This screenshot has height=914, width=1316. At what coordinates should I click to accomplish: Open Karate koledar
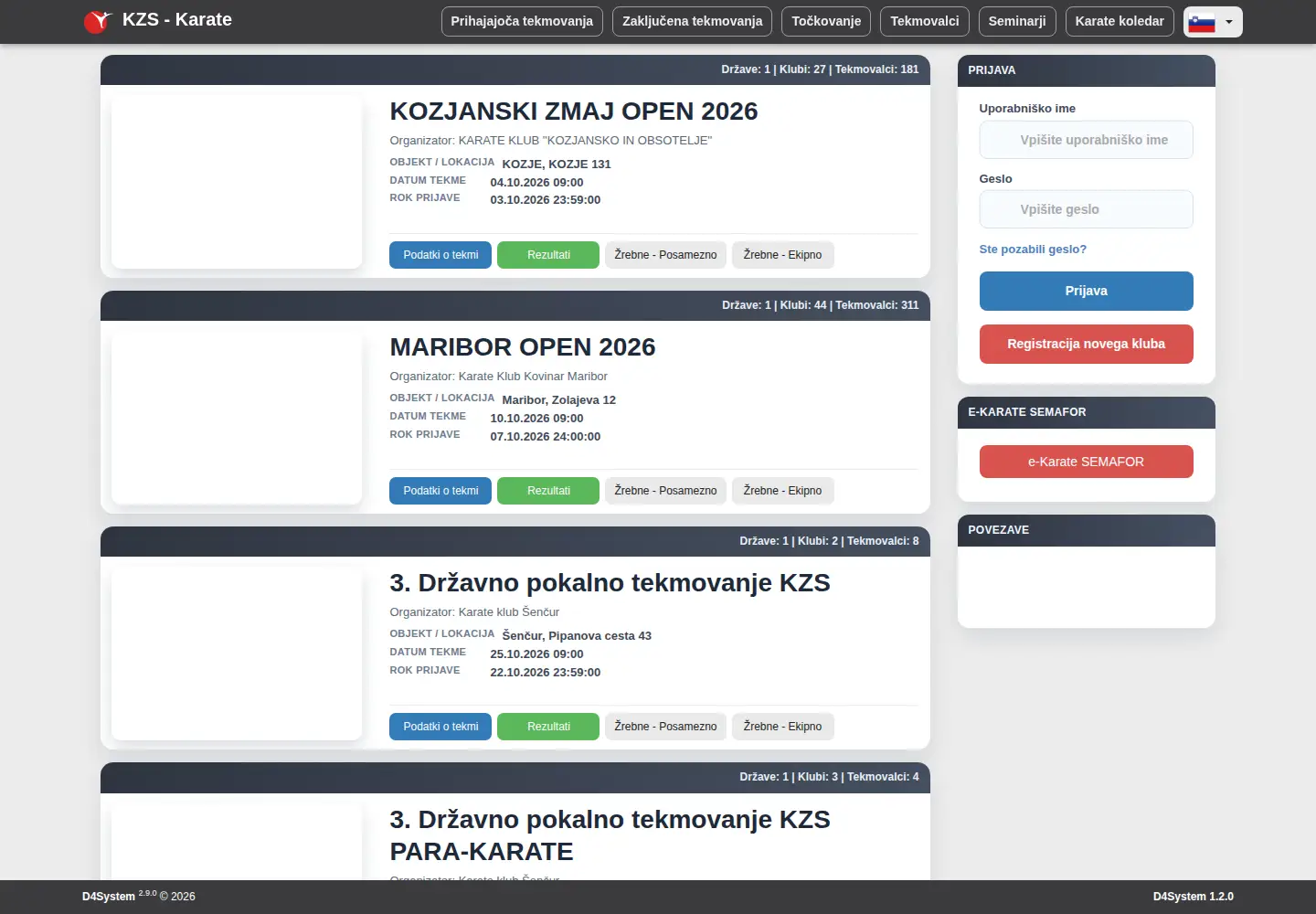coord(1120,22)
